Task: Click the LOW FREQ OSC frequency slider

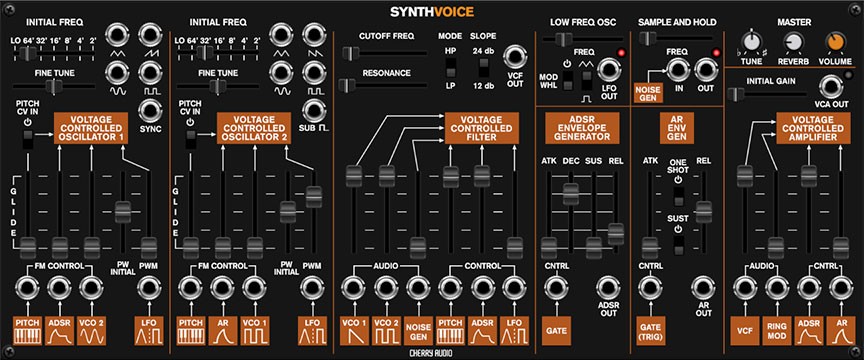Action: 584,39
